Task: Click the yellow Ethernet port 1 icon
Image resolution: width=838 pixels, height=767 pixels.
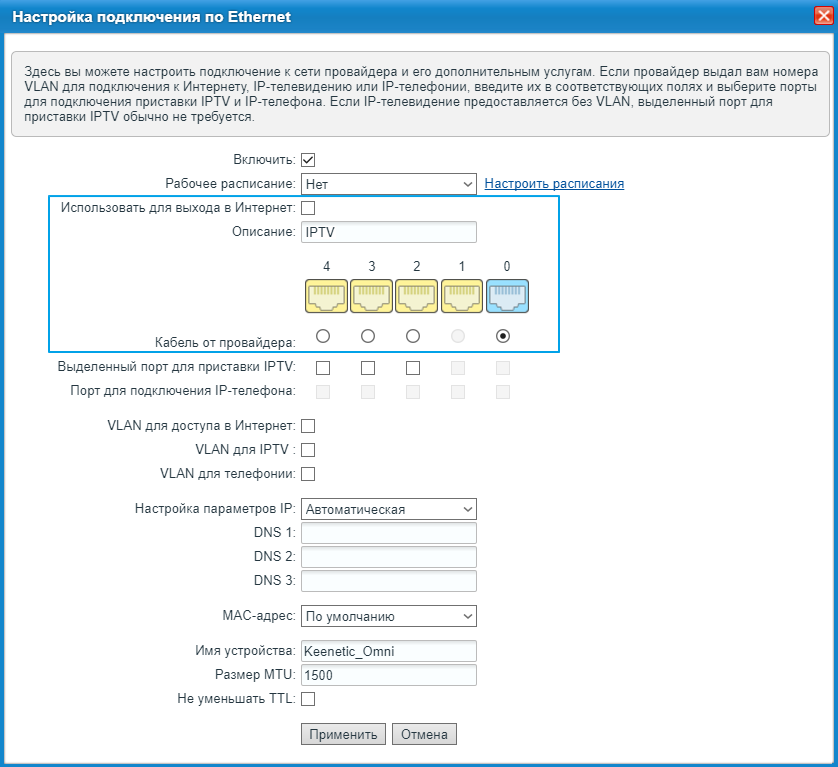Action: click(x=462, y=297)
